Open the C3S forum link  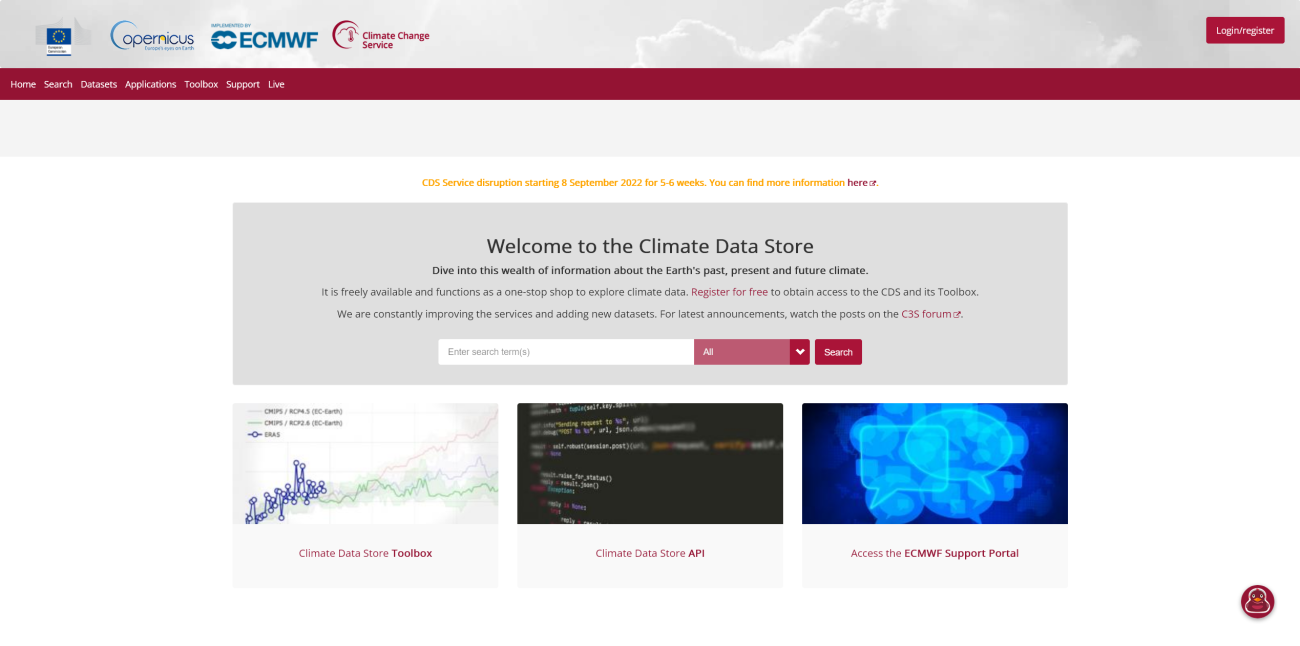927,313
